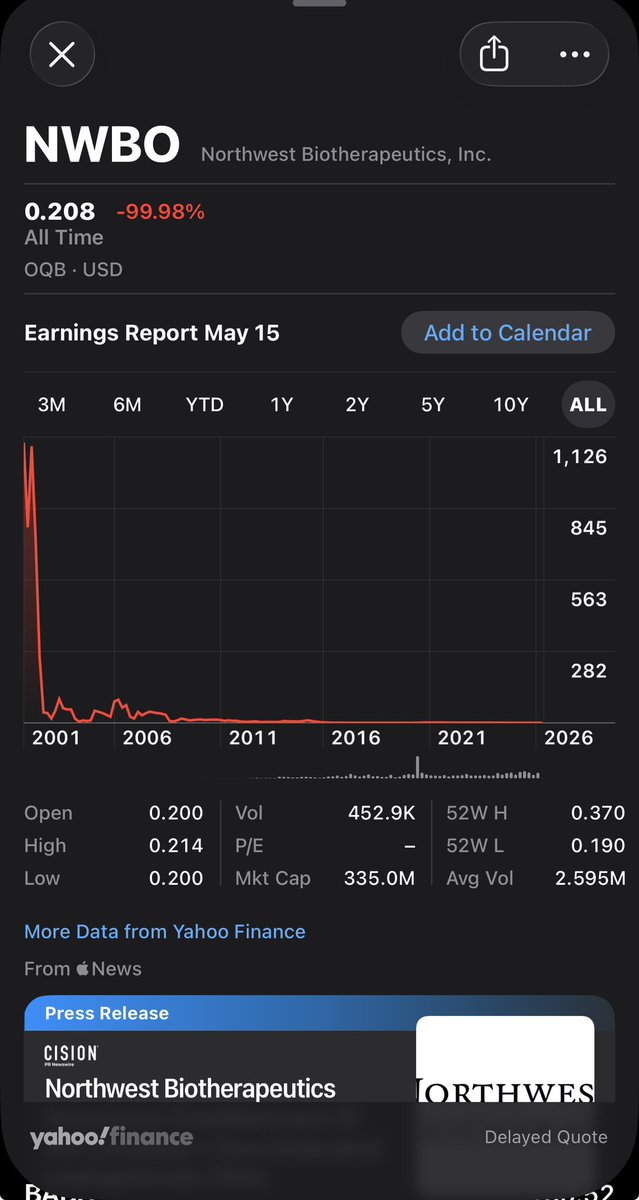The image size is (639, 1200).
Task: Tap the 52W L value 0.190
Action: pos(598,845)
